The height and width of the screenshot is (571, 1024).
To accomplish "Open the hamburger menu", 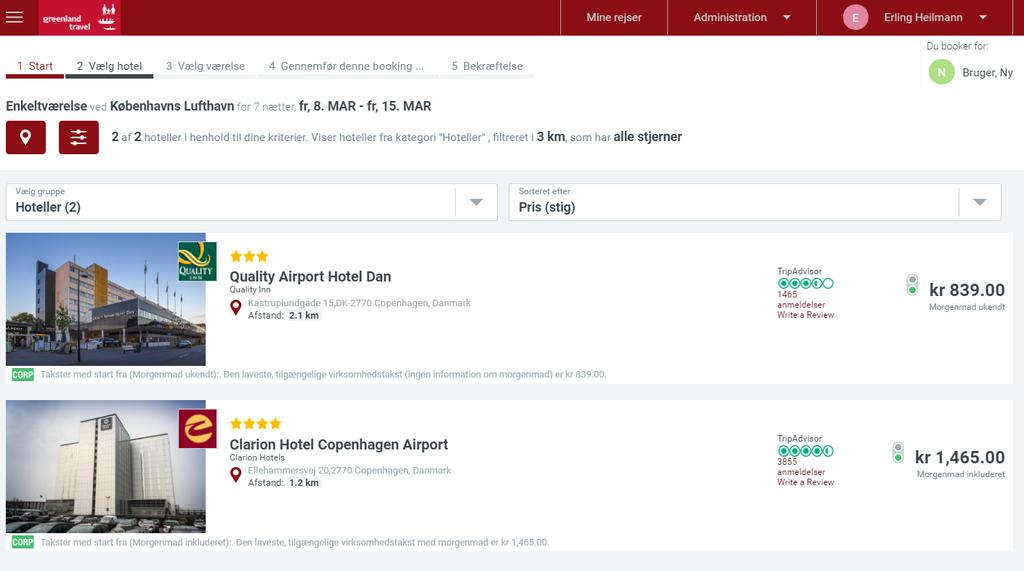I will tap(14, 18).
